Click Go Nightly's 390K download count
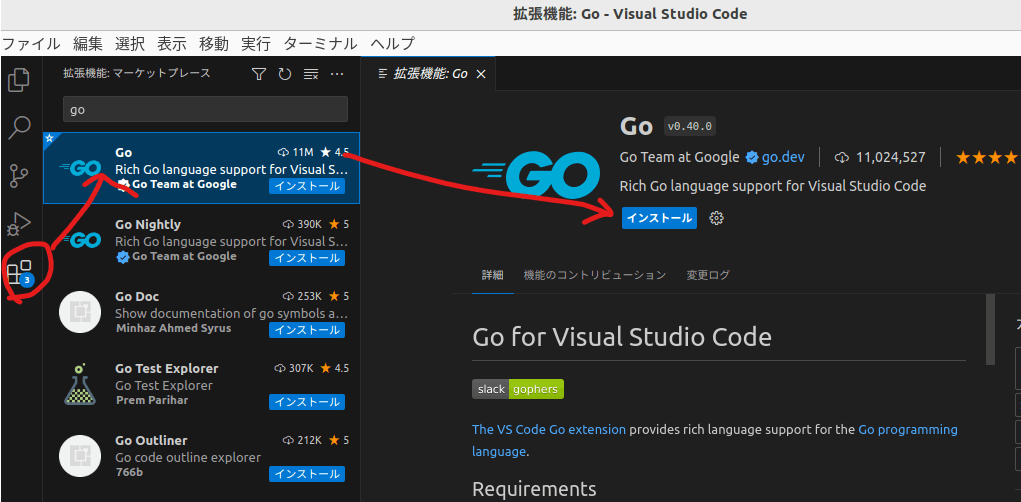 tap(302, 224)
